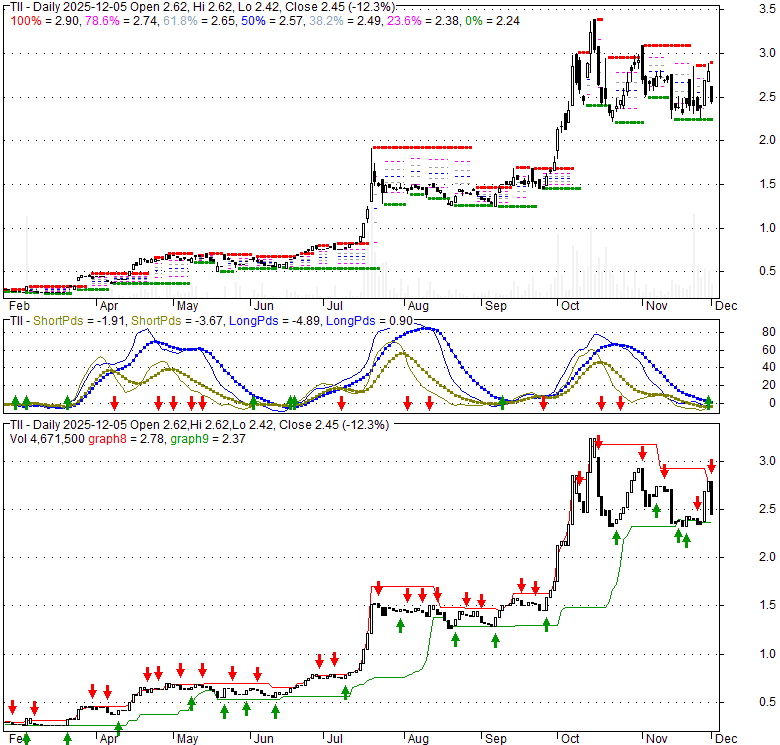Select the Nov month label under top chart
This screenshot has width=780, height=745.
pyautogui.click(x=657, y=306)
